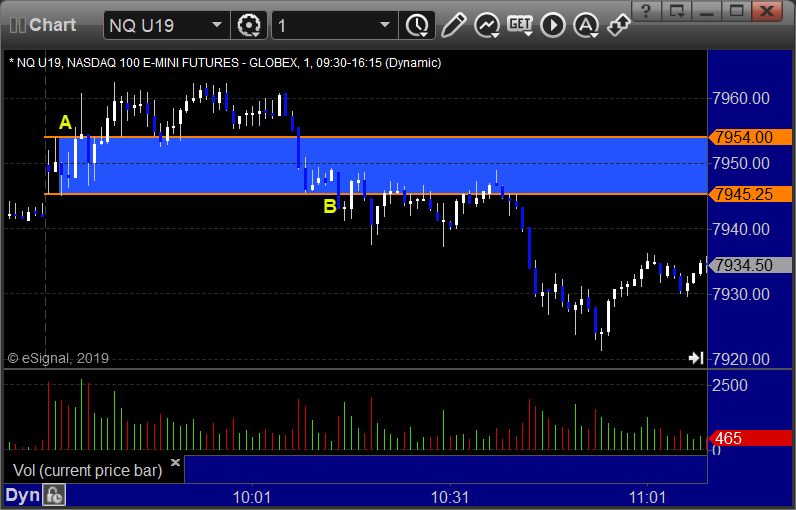Click the play replay button
Screen dimensions: 796x510
click(x=553, y=25)
